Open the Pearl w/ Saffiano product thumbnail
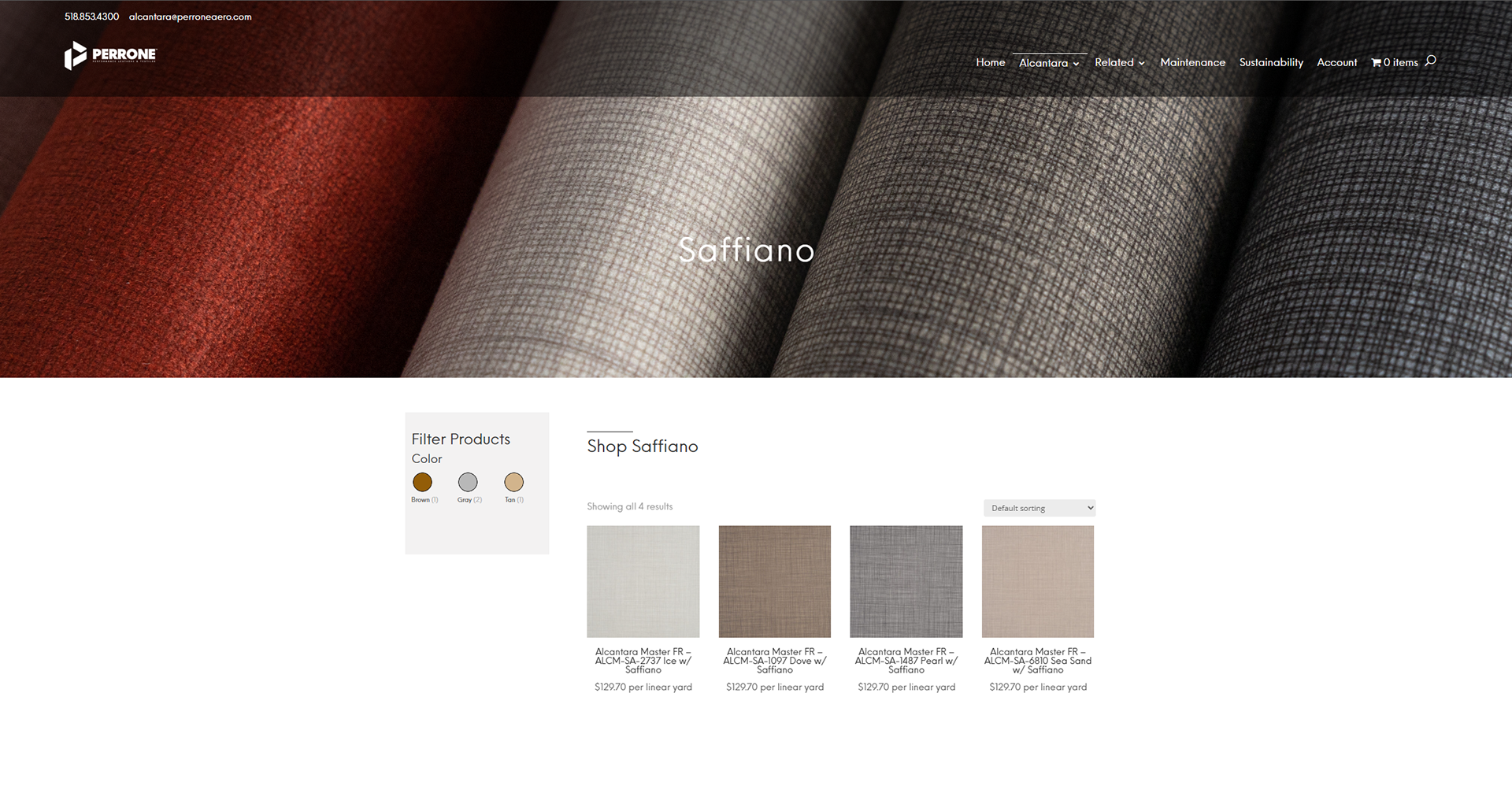 pyautogui.click(x=906, y=581)
